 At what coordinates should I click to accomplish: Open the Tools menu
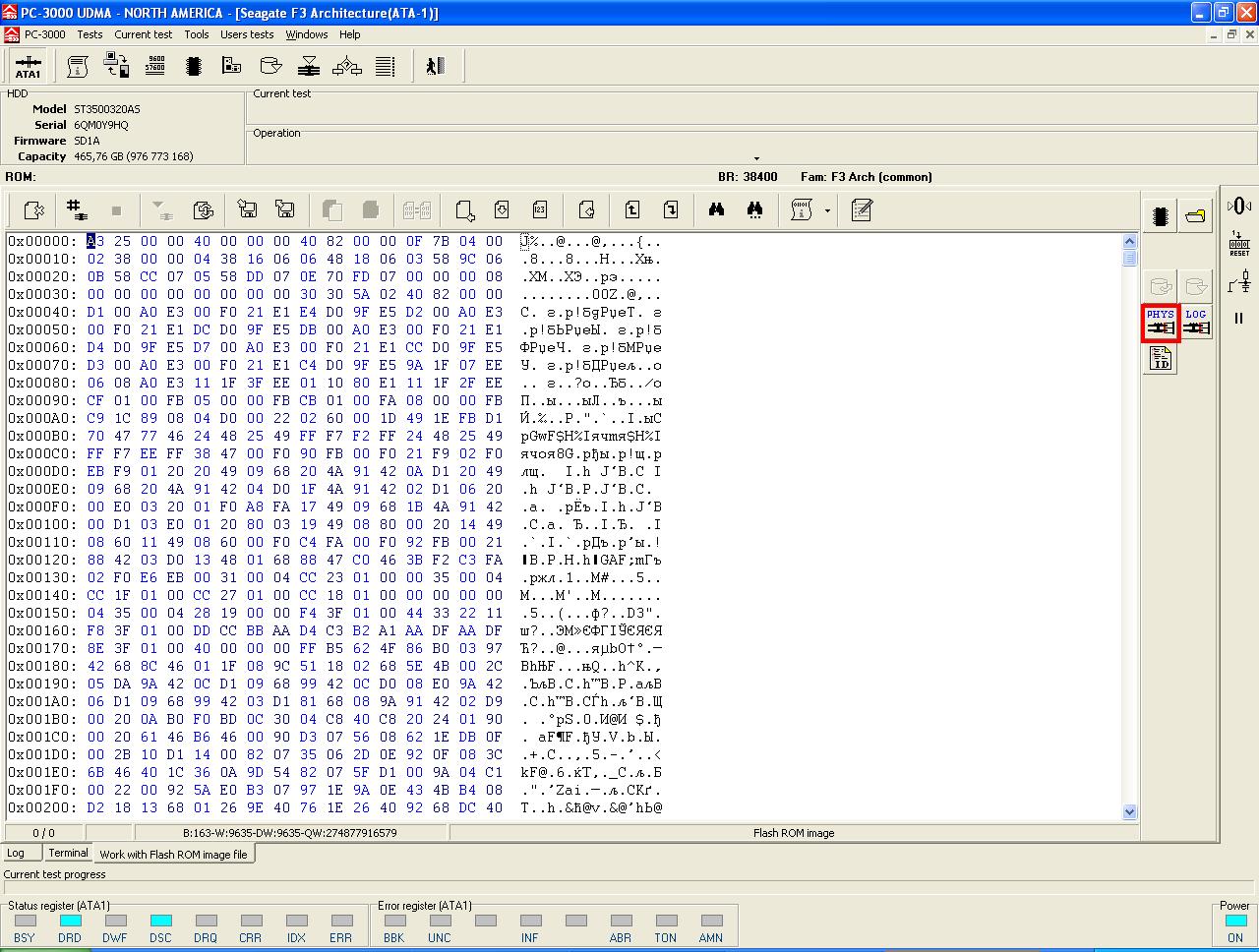click(197, 34)
